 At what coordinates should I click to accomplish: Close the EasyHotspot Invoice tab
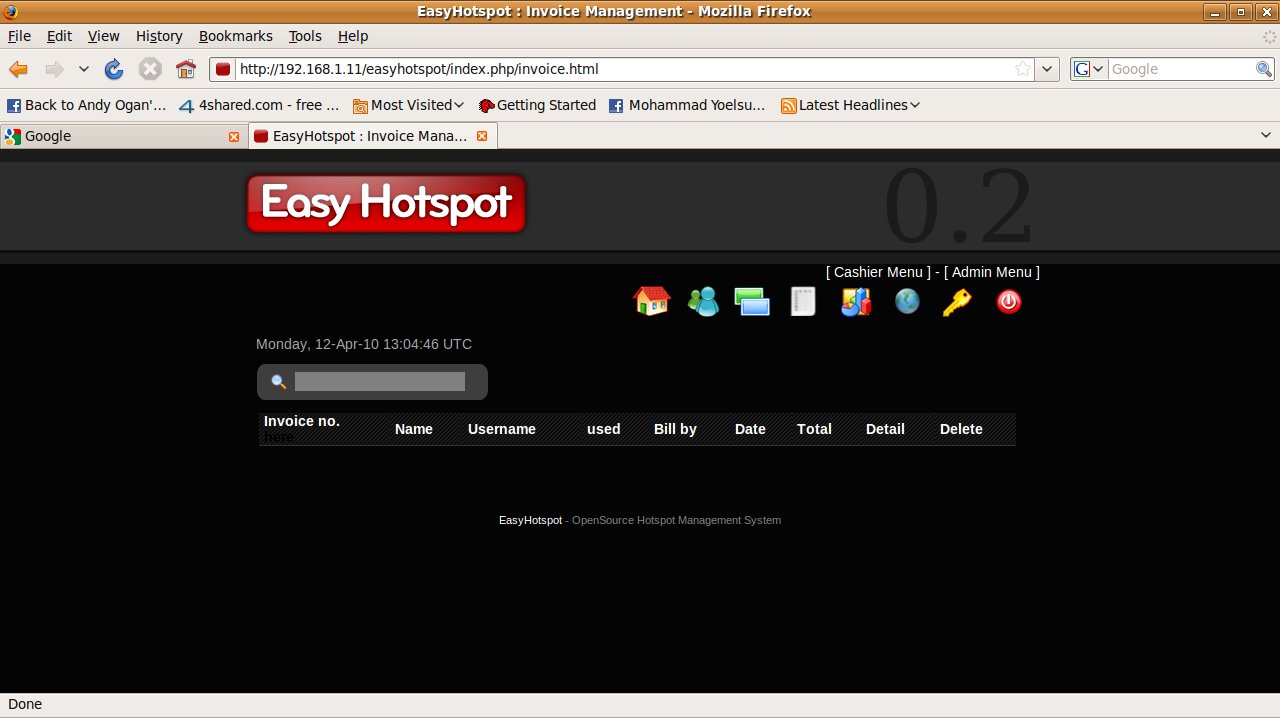[x=482, y=136]
